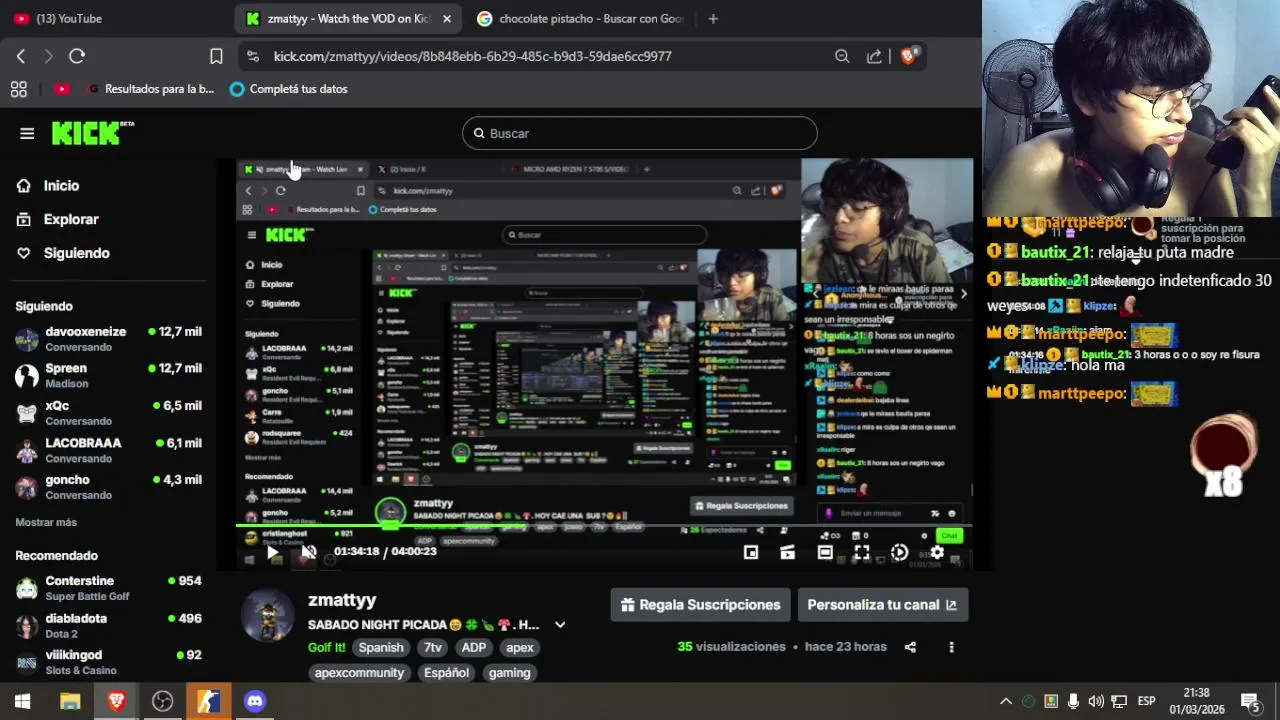This screenshot has height=720, width=1280.
Task: Select the gaming tag
Action: [510, 673]
